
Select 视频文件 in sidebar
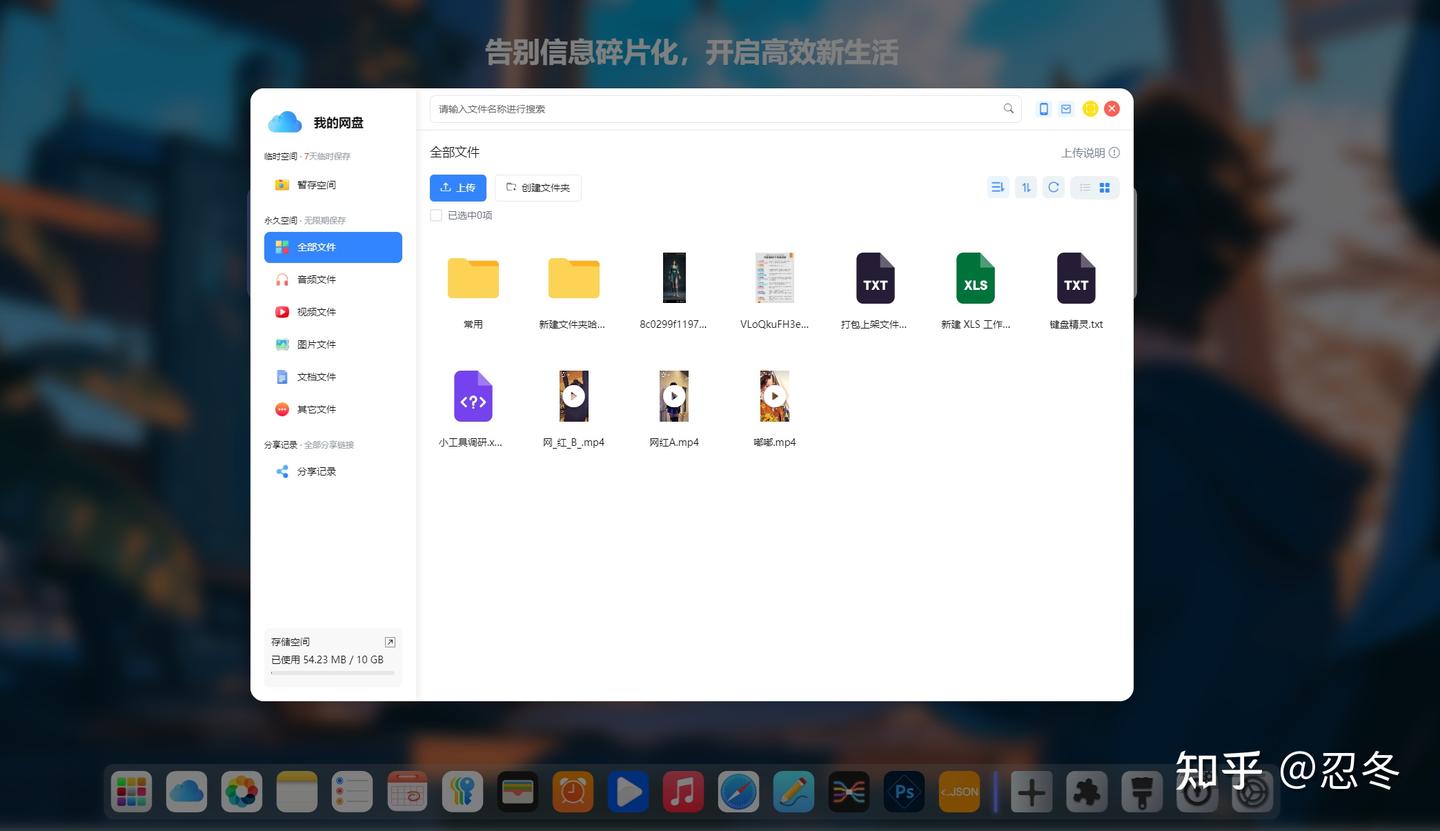tap(333, 312)
